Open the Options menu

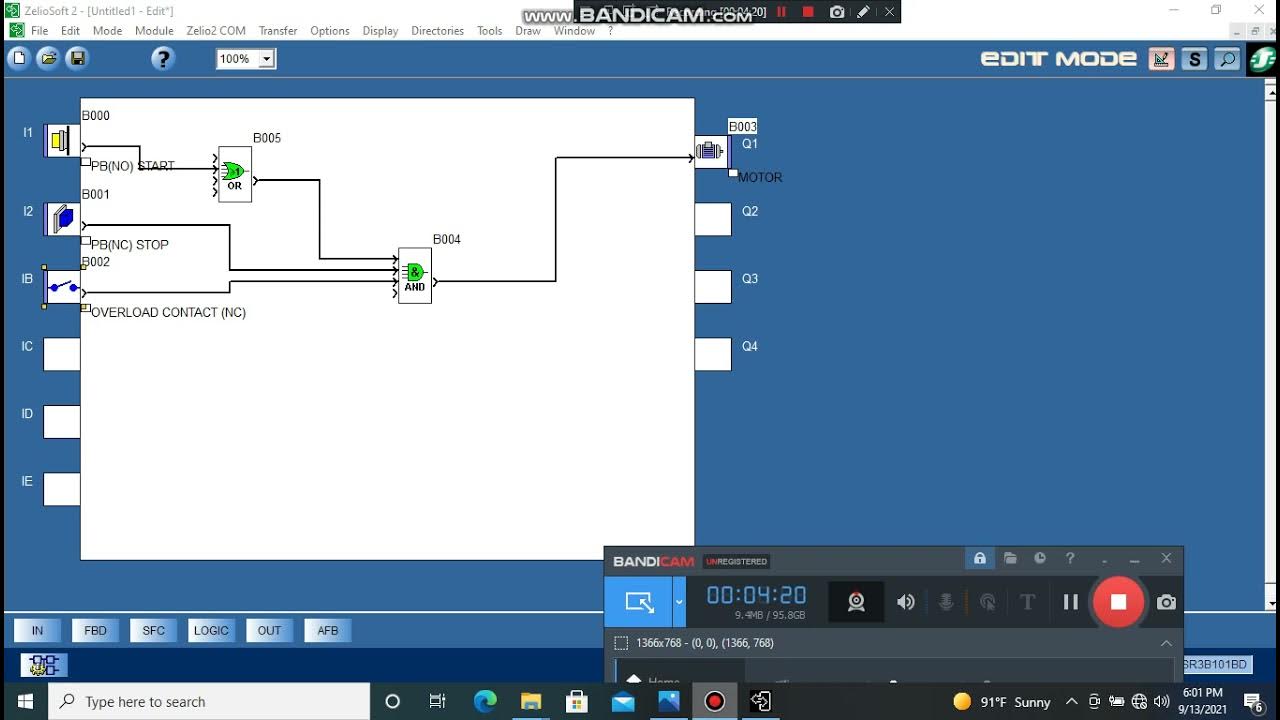330,31
